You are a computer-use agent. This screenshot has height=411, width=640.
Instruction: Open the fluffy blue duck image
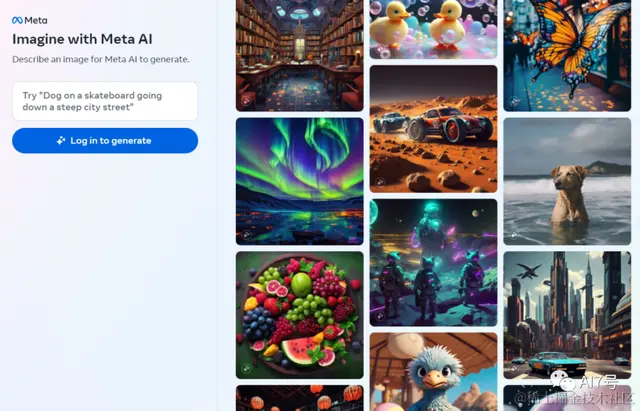coord(433,372)
